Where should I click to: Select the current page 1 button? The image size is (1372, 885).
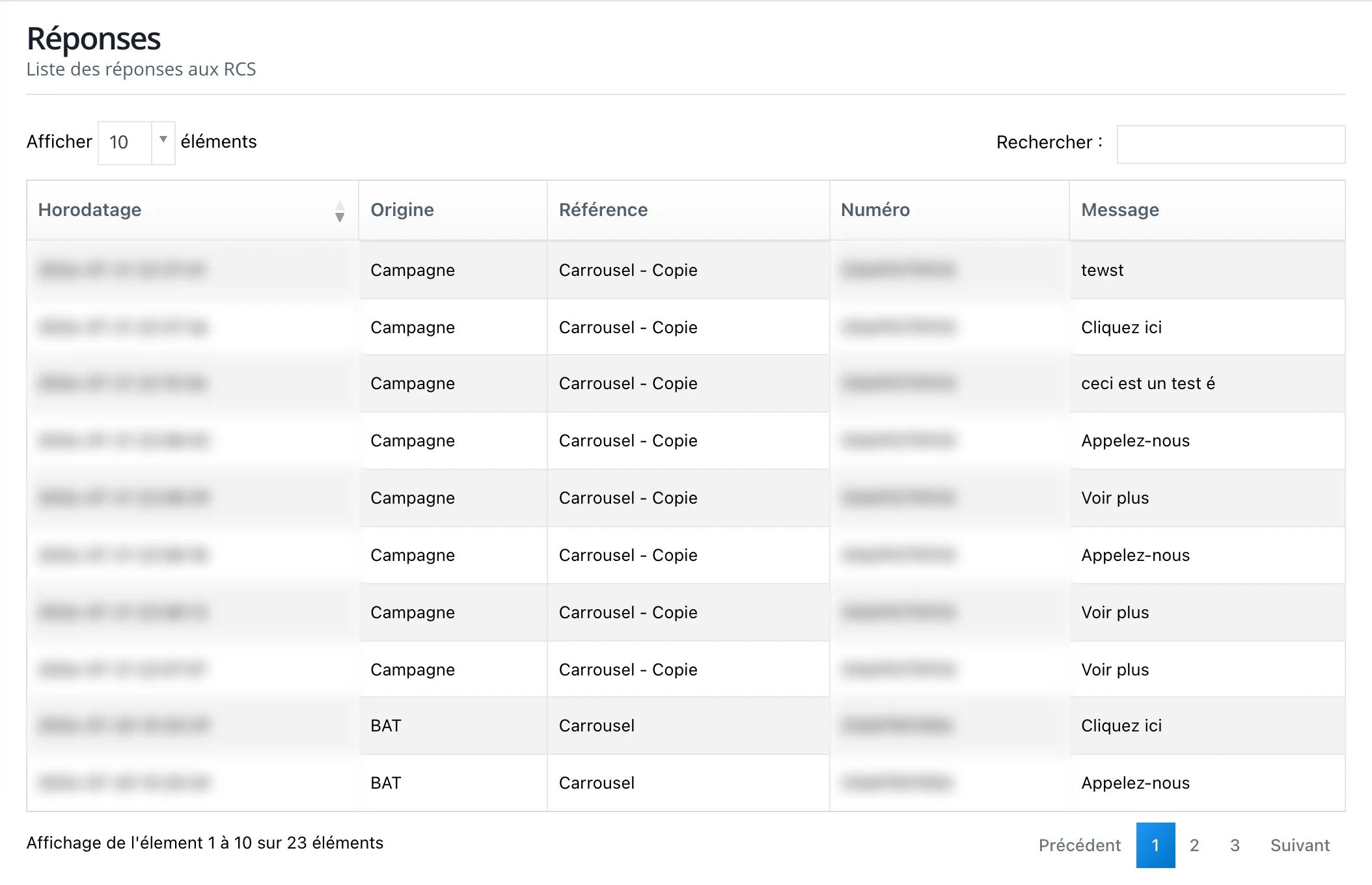(1155, 845)
